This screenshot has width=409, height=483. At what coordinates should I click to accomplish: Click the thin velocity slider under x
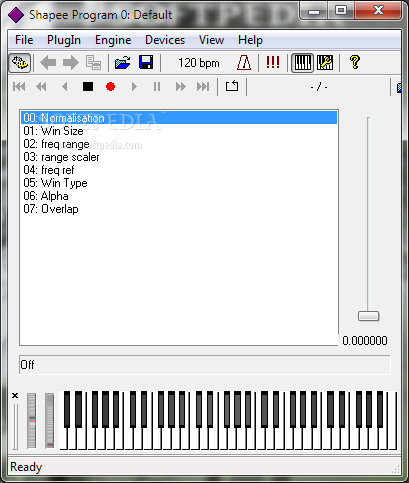click(x=15, y=427)
